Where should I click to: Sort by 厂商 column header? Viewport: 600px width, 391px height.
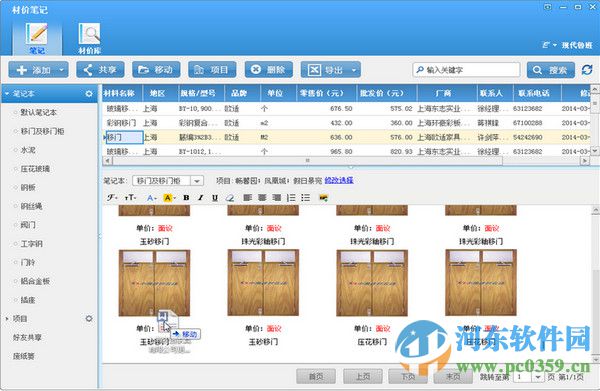(447, 93)
